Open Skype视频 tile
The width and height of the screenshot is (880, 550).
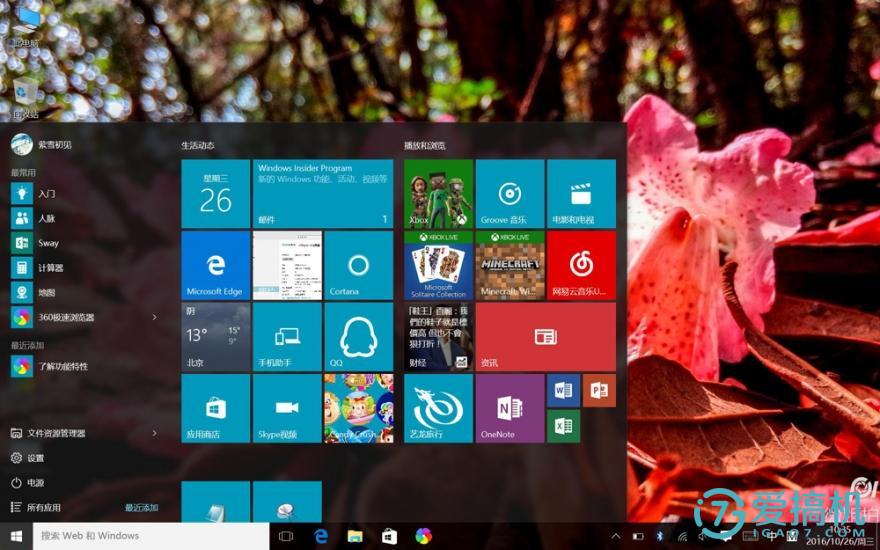coord(287,408)
